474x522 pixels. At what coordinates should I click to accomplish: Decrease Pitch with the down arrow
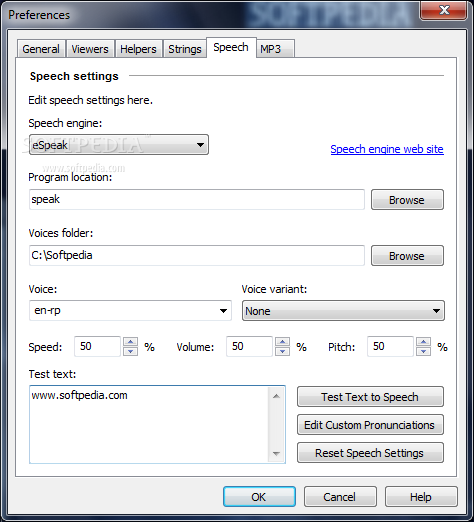click(423, 351)
